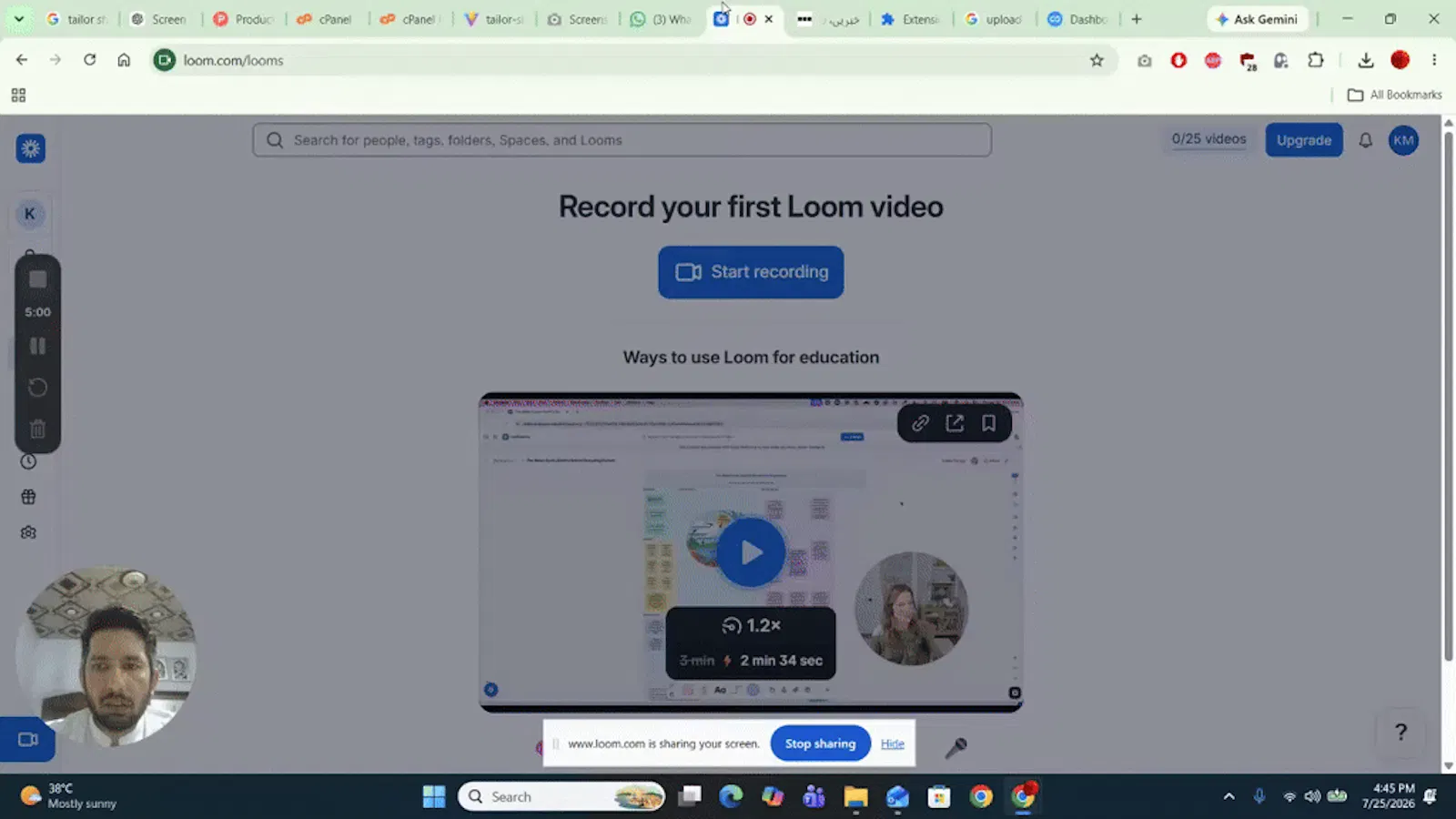Image resolution: width=1456 pixels, height=819 pixels.
Task: Click the blue camera button at bottom left
Action: (x=27, y=740)
